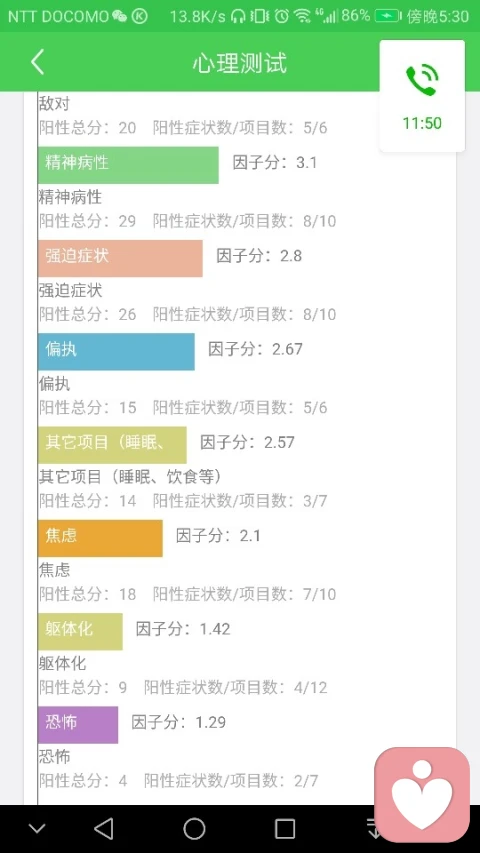Hide navigation bar with down chevron

(37, 829)
